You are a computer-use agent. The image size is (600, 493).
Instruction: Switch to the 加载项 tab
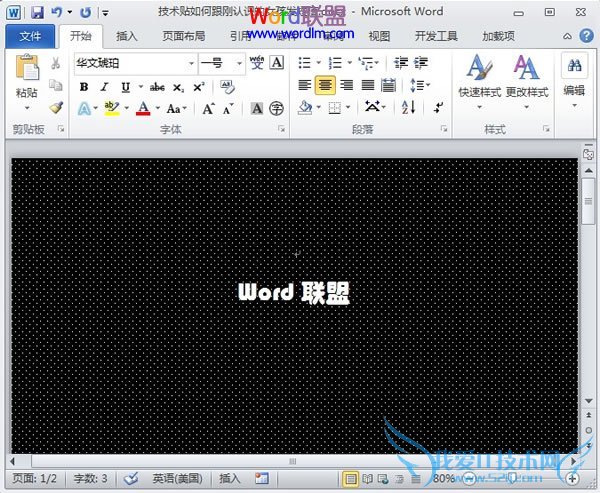click(x=498, y=36)
